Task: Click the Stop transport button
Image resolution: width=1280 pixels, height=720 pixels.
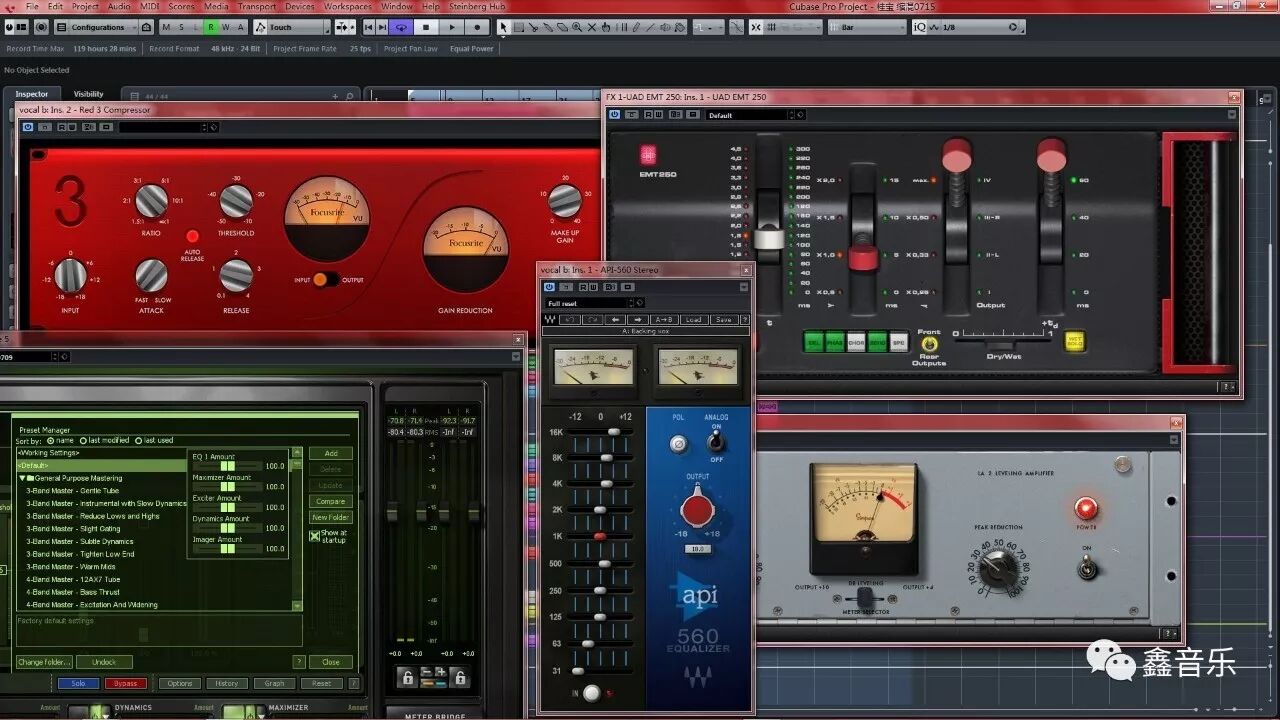Action: [426, 27]
